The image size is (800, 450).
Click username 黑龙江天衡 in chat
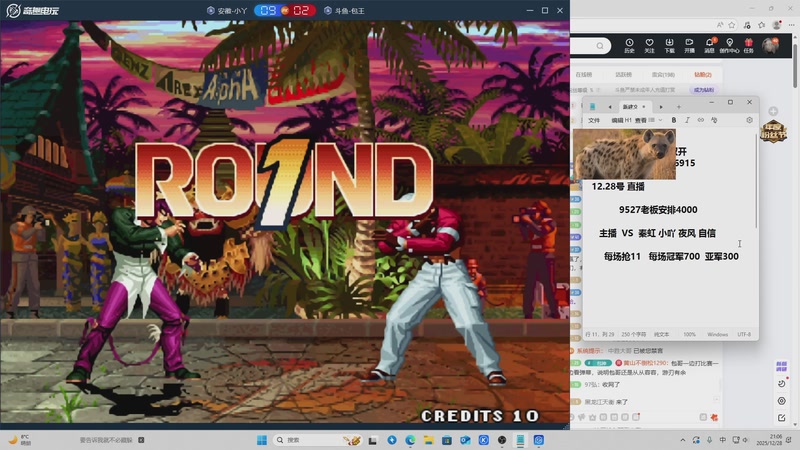(598, 402)
